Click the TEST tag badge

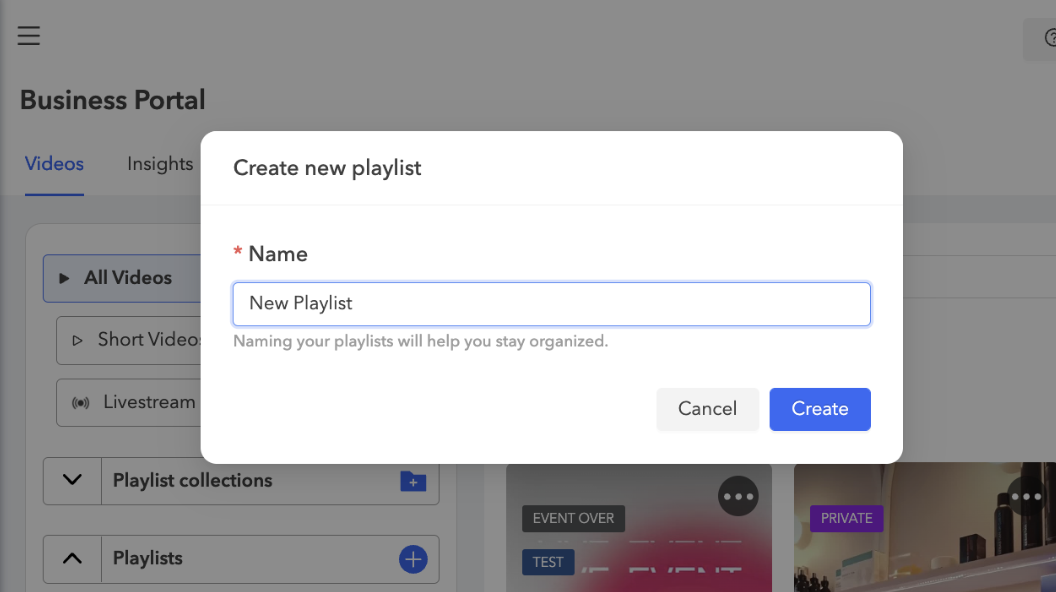pyautogui.click(x=548, y=562)
